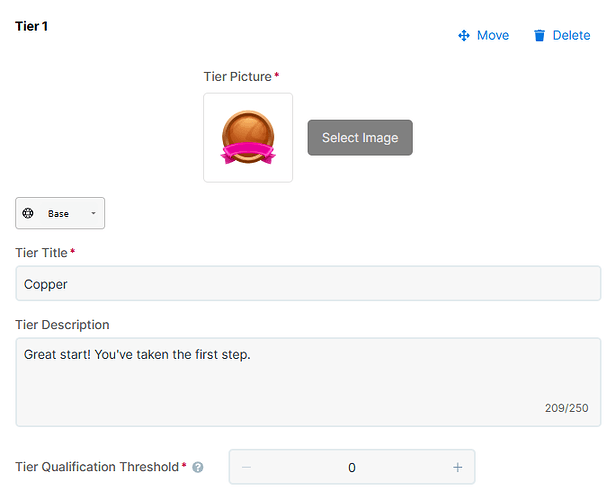Viewport: 616px width, 500px height.
Task: Open the Base language dropdown
Action: pyautogui.click(x=60, y=213)
